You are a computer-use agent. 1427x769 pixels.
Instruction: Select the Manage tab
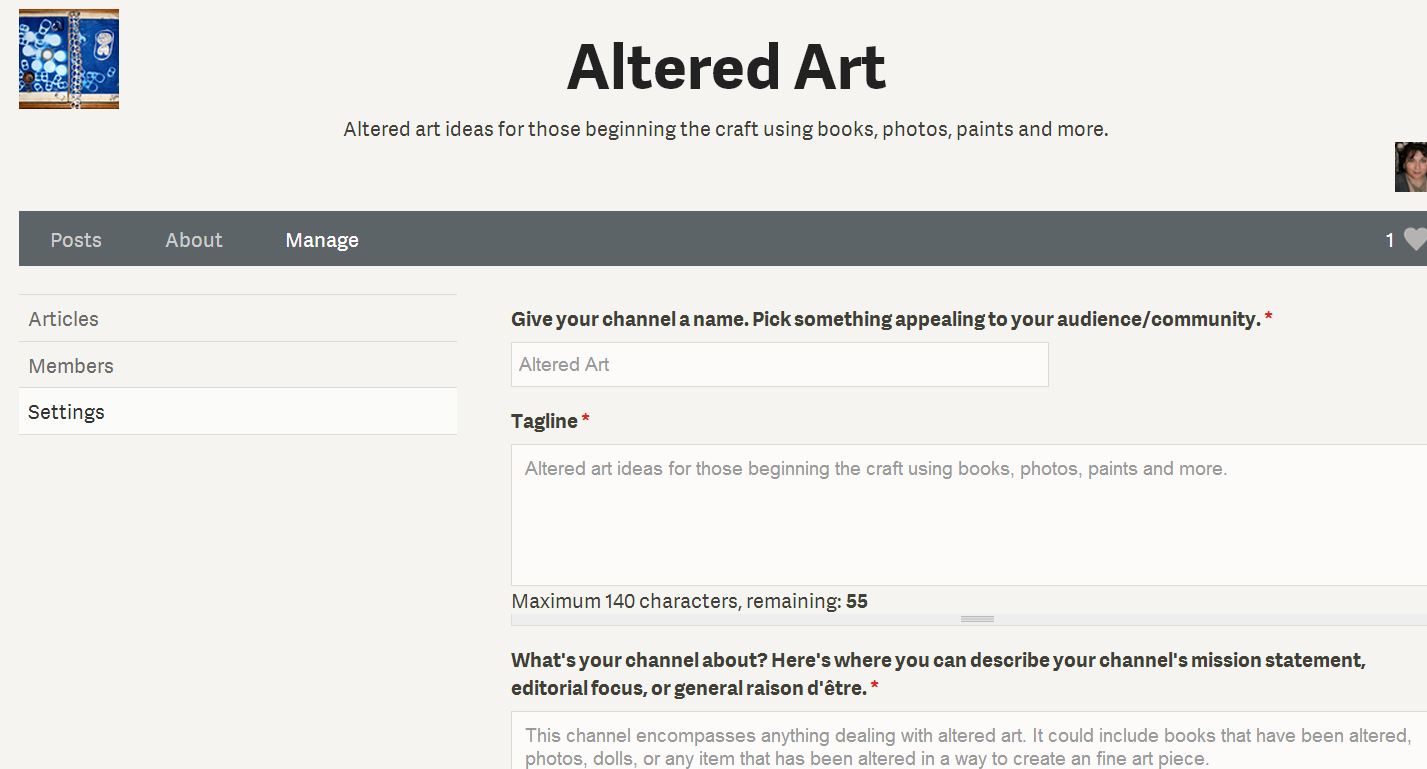[322, 240]
